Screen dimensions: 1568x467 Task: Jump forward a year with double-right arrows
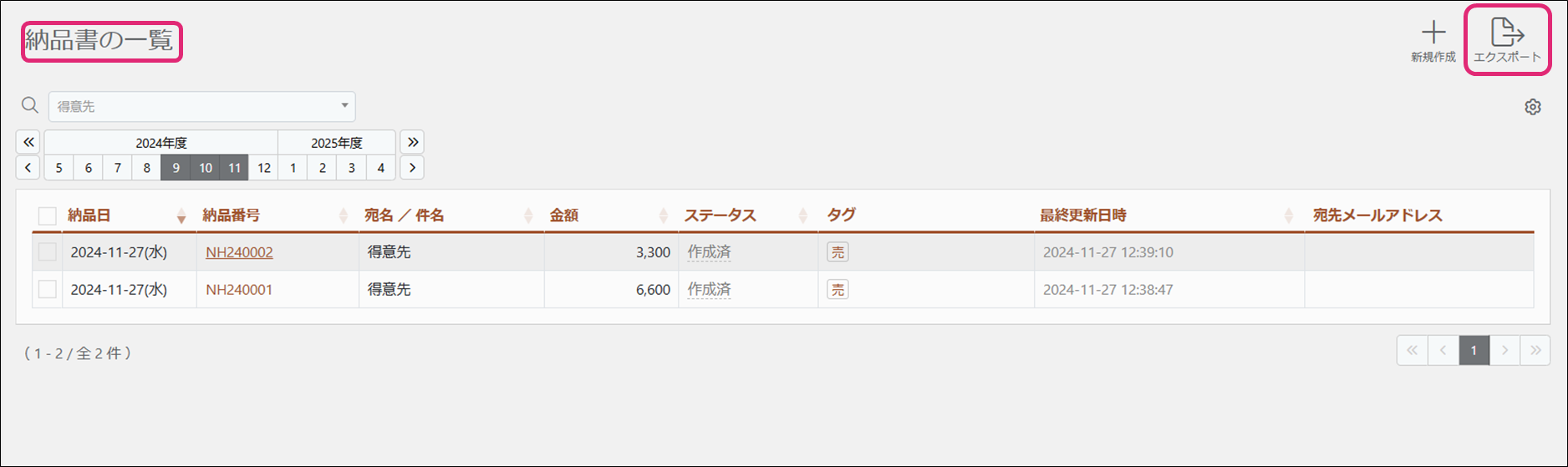click(412, 142)
